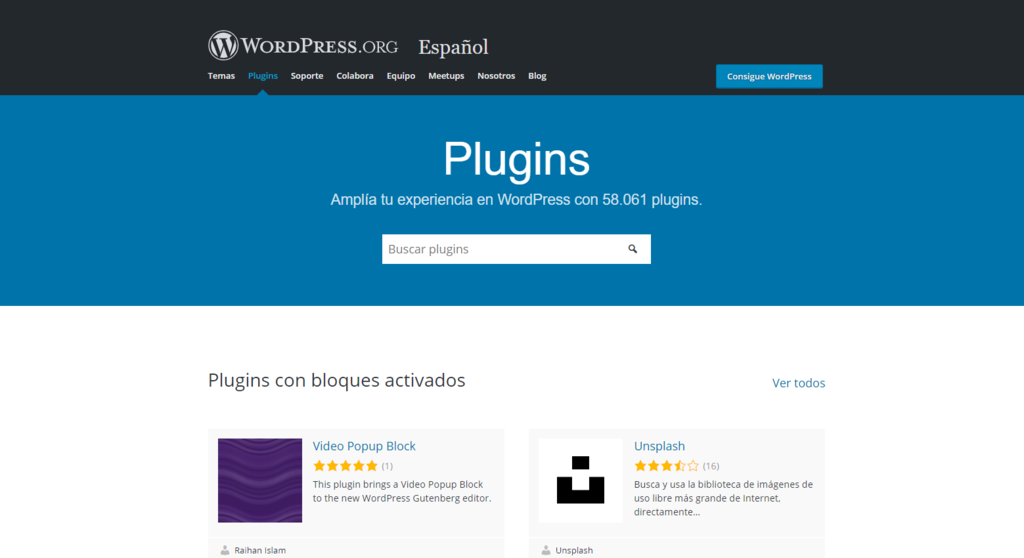Image resolution: width=1024 pixels, height=558 pixels.
Task: Click the Ver todos link
Action: click(799, 383)
